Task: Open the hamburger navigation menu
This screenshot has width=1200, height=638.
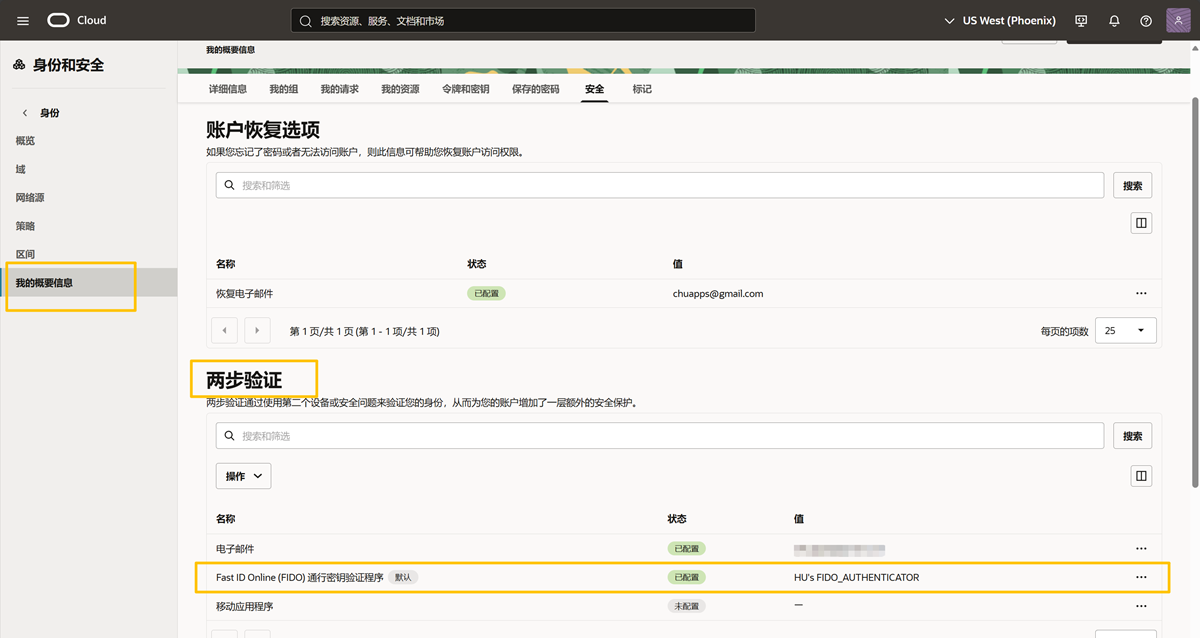Action: point(23,21)
